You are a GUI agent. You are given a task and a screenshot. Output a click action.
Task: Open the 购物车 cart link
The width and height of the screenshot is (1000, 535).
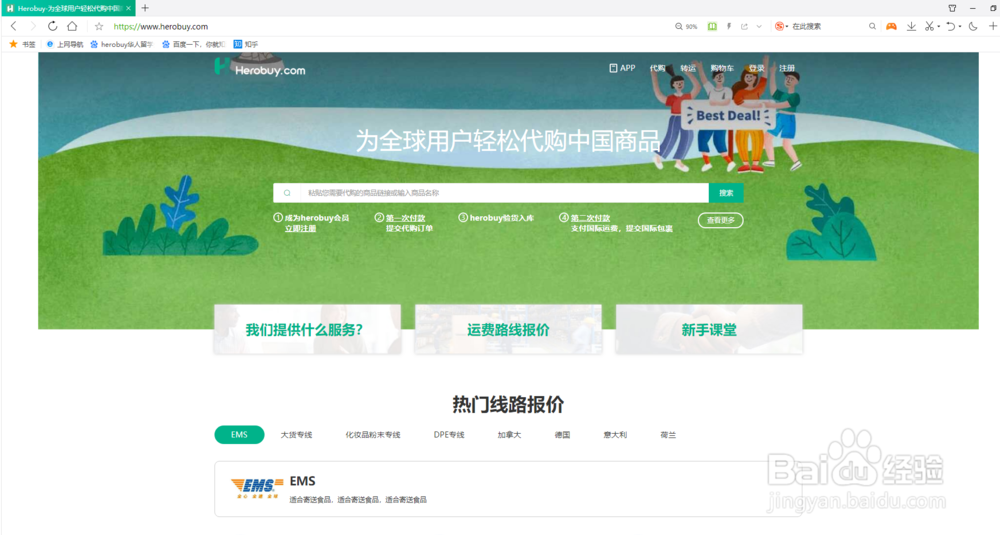[722, 68]
